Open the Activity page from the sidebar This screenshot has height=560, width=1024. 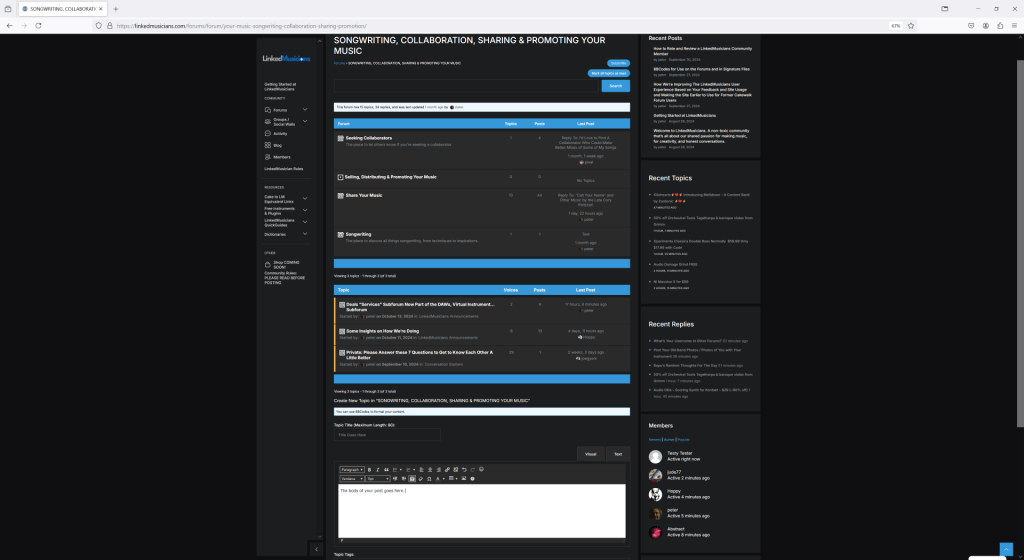coord(280,133)
